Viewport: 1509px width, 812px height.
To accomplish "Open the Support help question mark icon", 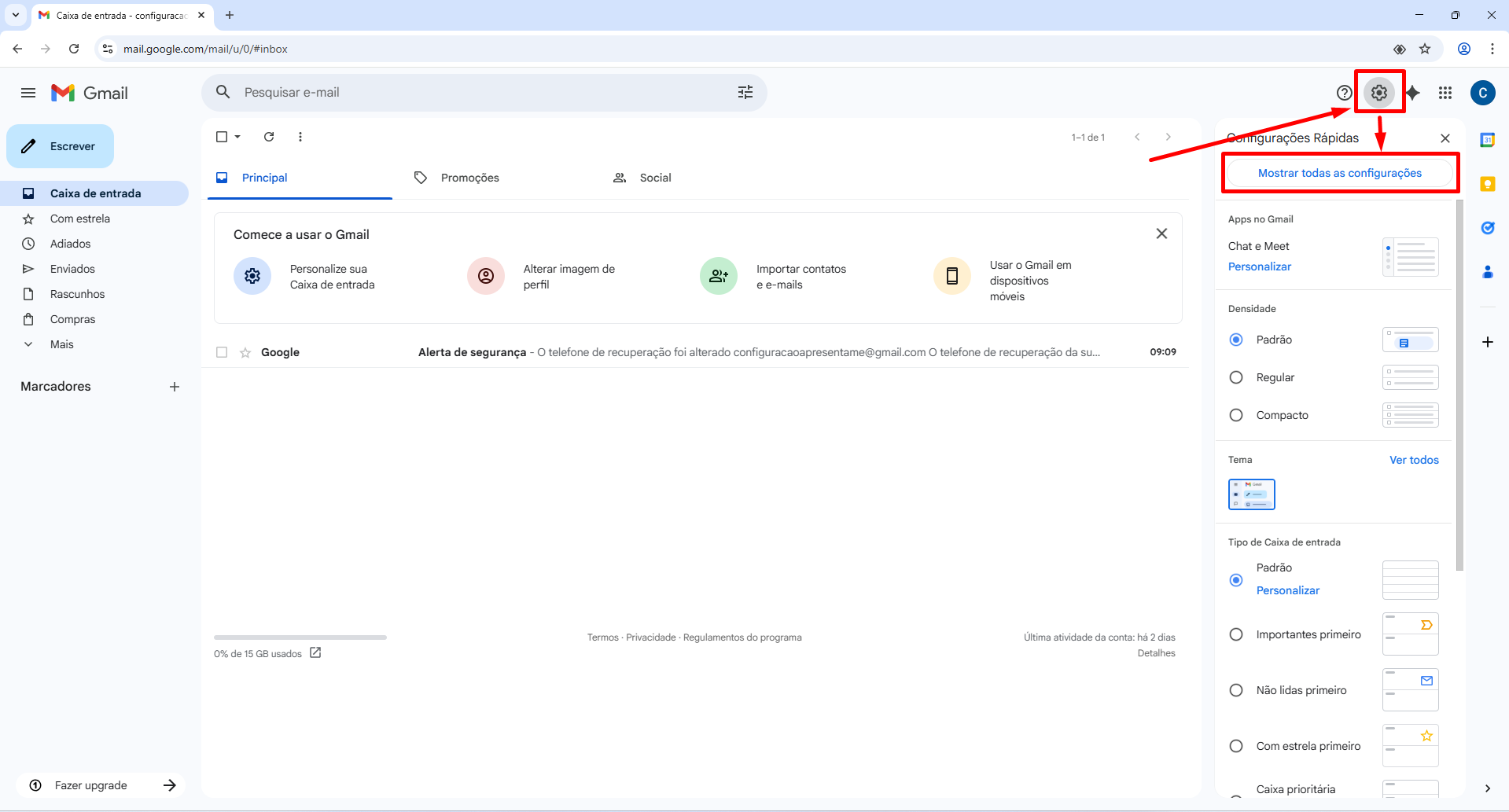I will point(1344,93).
